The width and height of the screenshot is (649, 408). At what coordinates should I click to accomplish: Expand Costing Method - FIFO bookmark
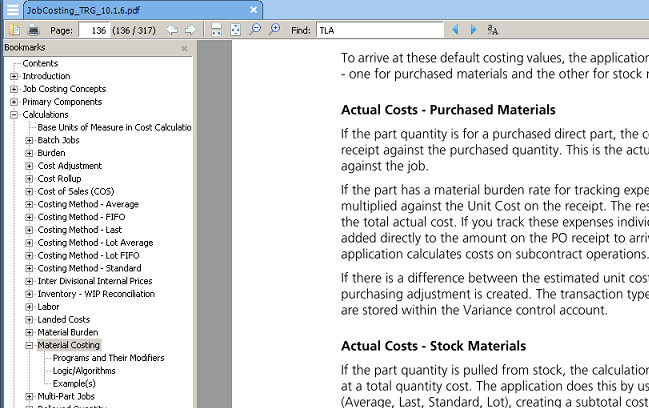(x=29, y=217)
